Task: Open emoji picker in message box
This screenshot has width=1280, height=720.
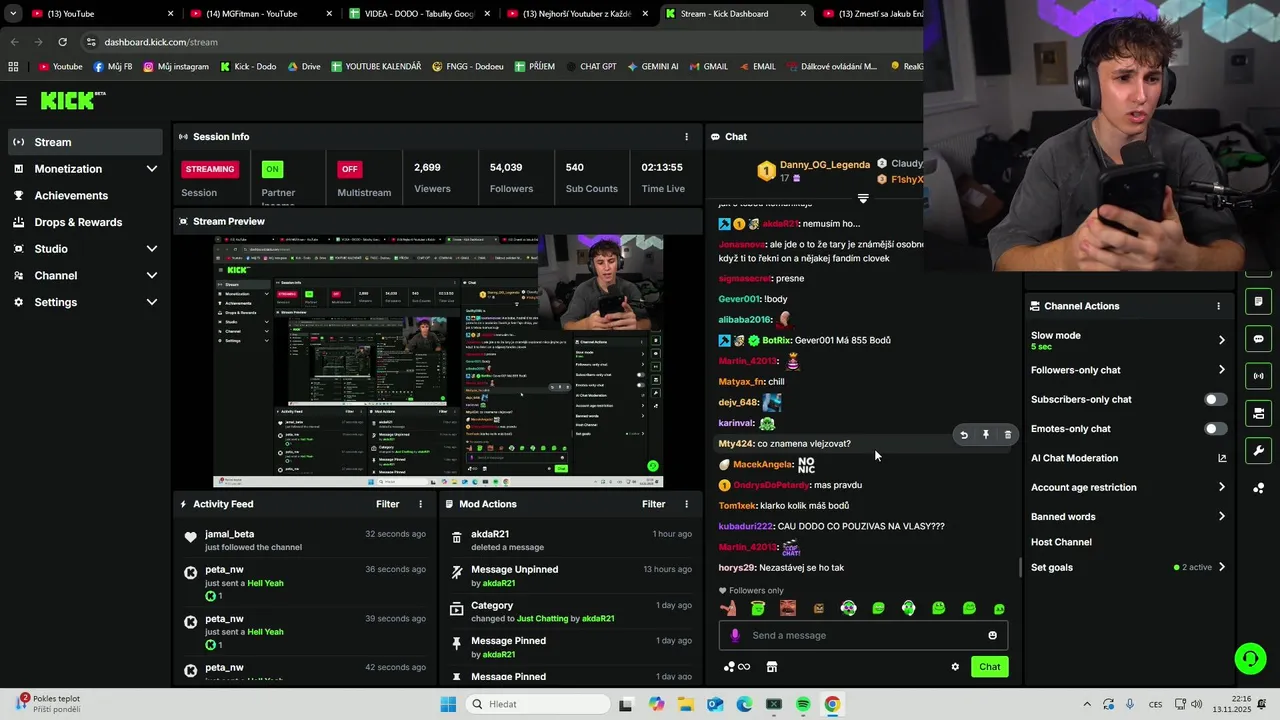Action: (992, 635)
